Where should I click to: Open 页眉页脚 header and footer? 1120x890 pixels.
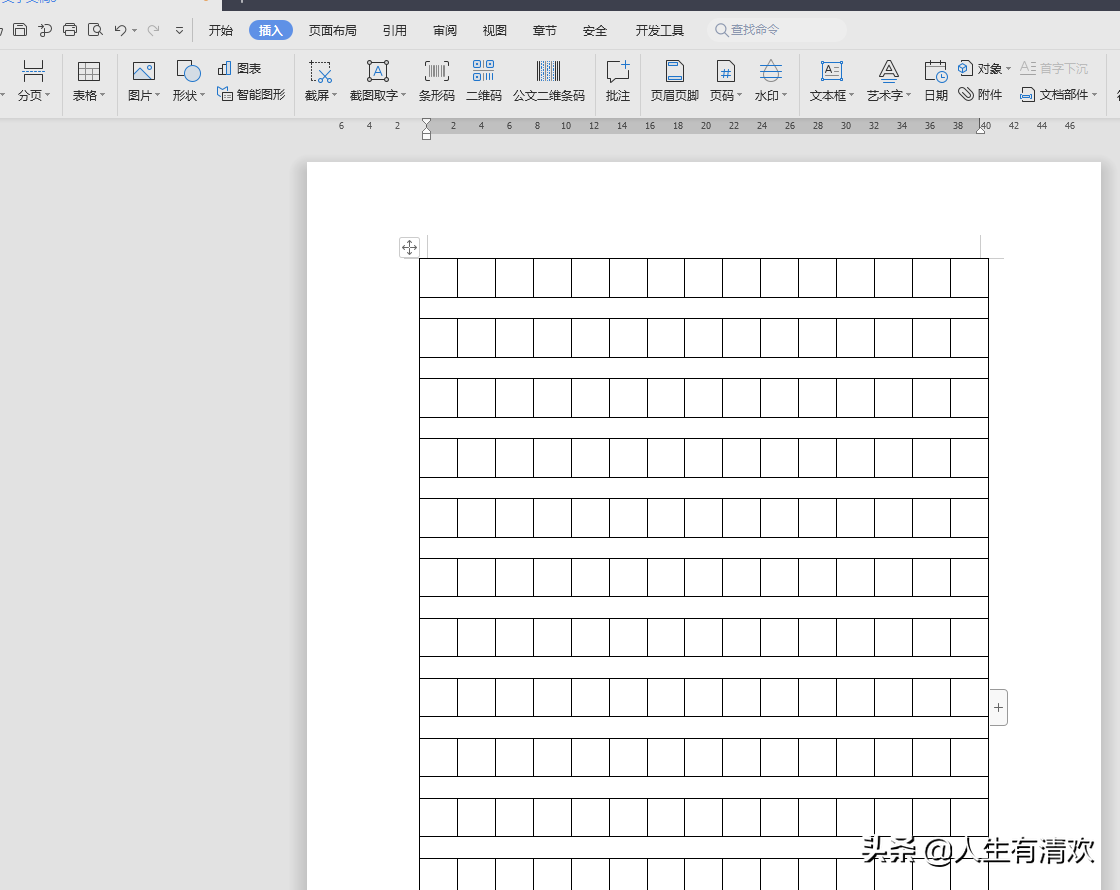674,80
